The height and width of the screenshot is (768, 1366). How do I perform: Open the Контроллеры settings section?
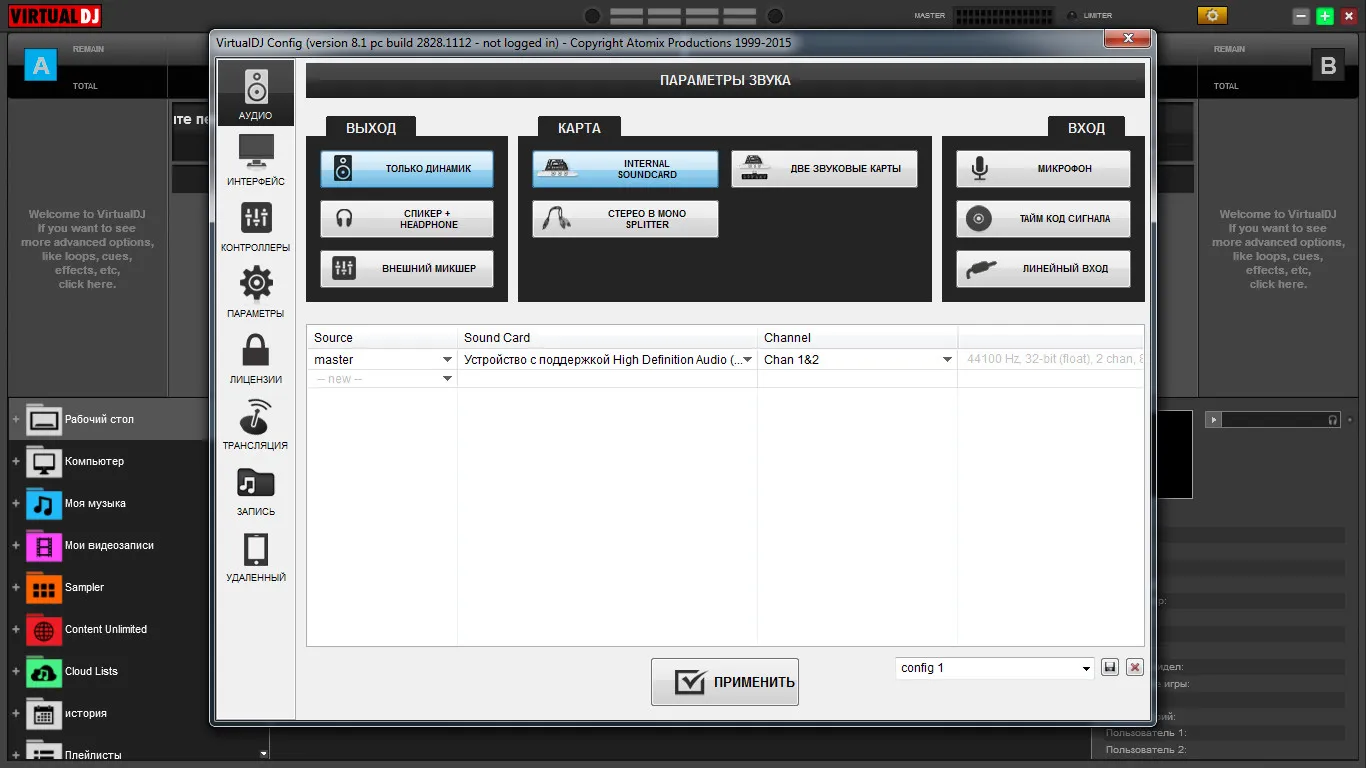click(256, 225)
